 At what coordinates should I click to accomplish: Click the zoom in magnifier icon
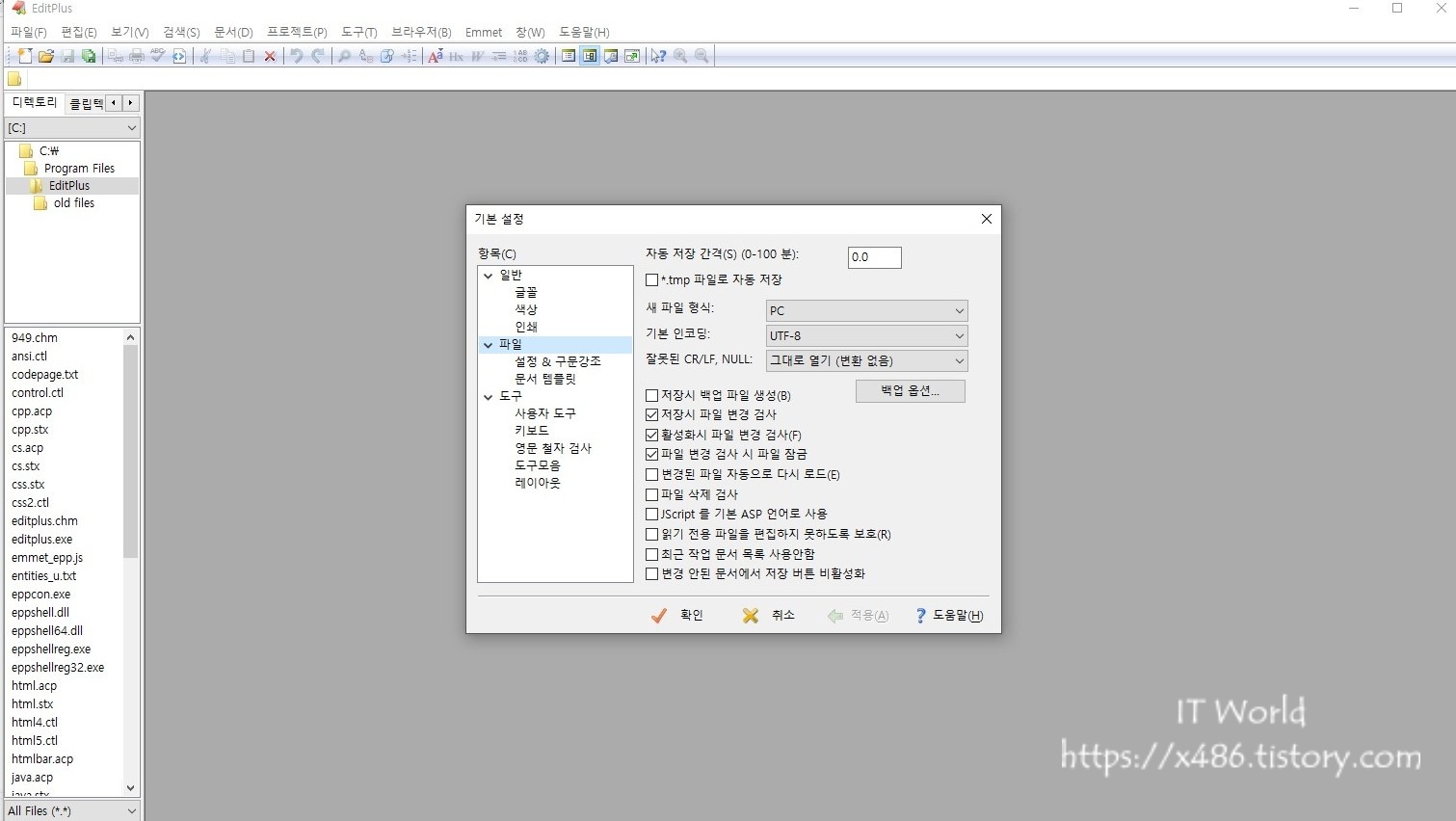click(x=680, y=56)
